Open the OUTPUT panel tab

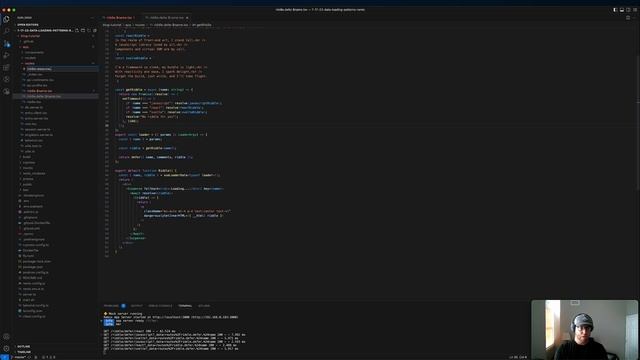[137, 306]
